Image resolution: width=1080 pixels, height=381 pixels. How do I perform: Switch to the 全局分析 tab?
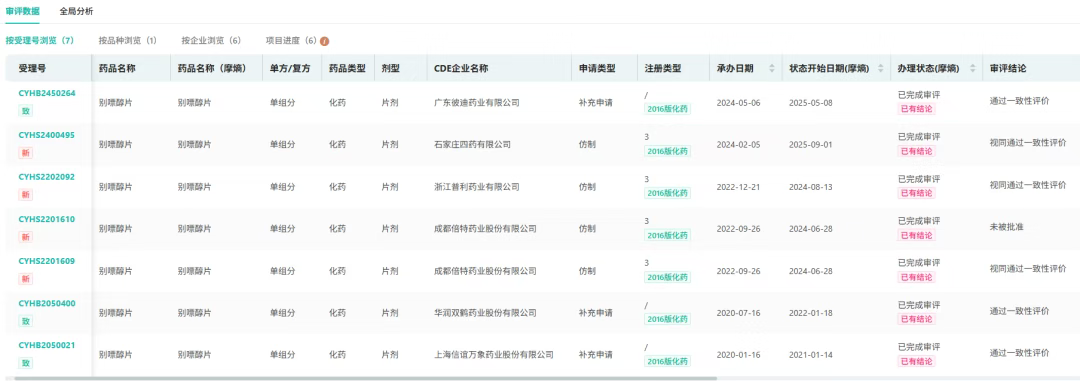(x=76, y=11)
